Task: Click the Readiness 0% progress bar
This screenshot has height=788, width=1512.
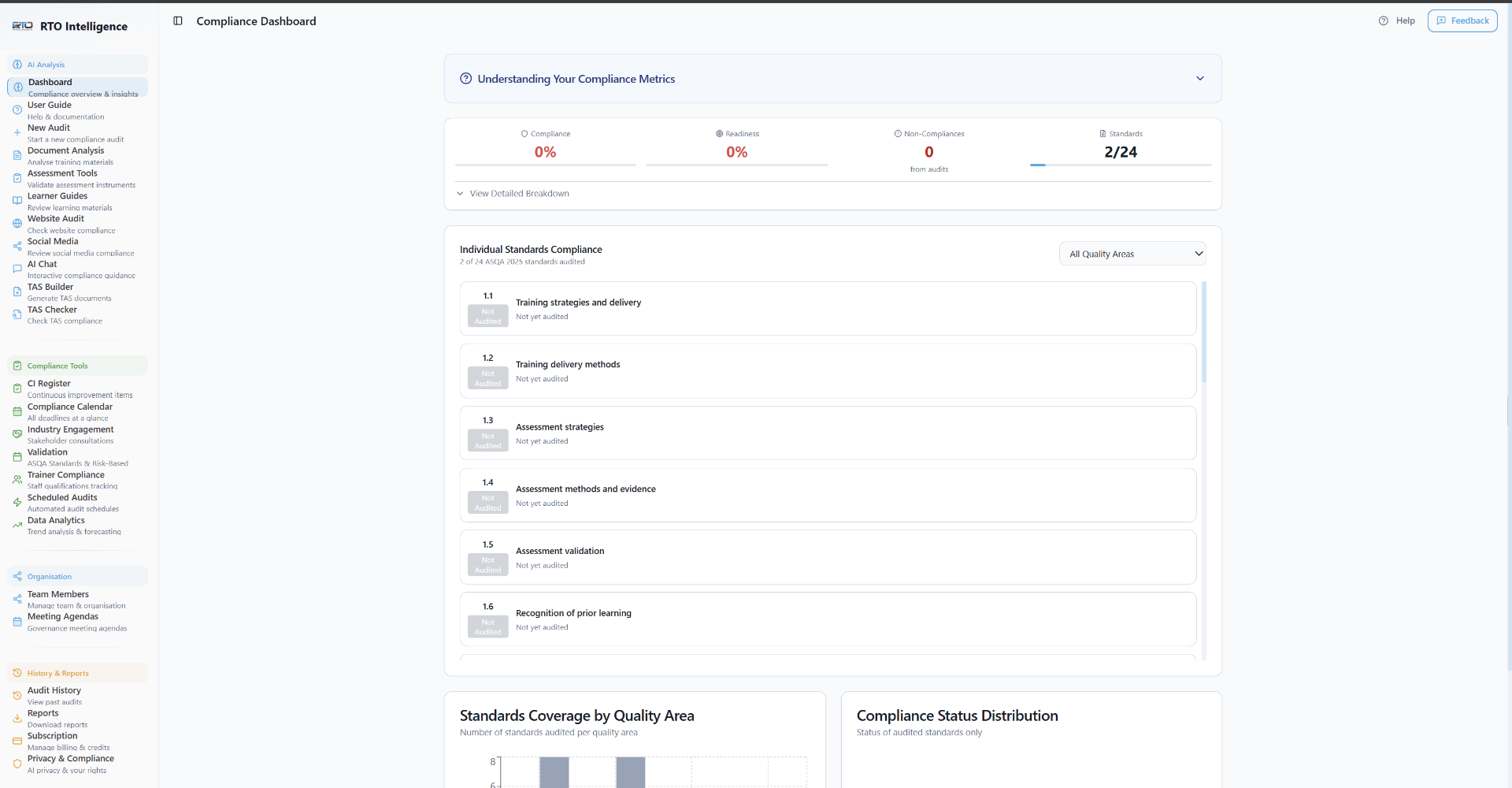Action: 737,165
